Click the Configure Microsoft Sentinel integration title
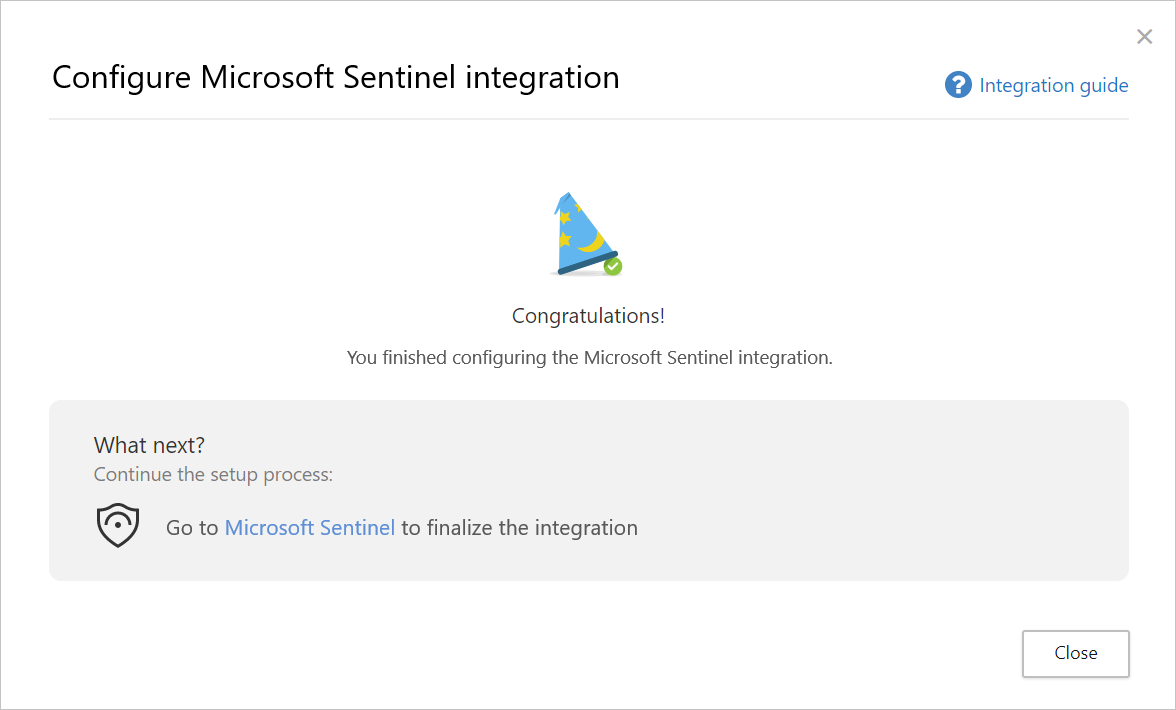 [x=336, y=77]
